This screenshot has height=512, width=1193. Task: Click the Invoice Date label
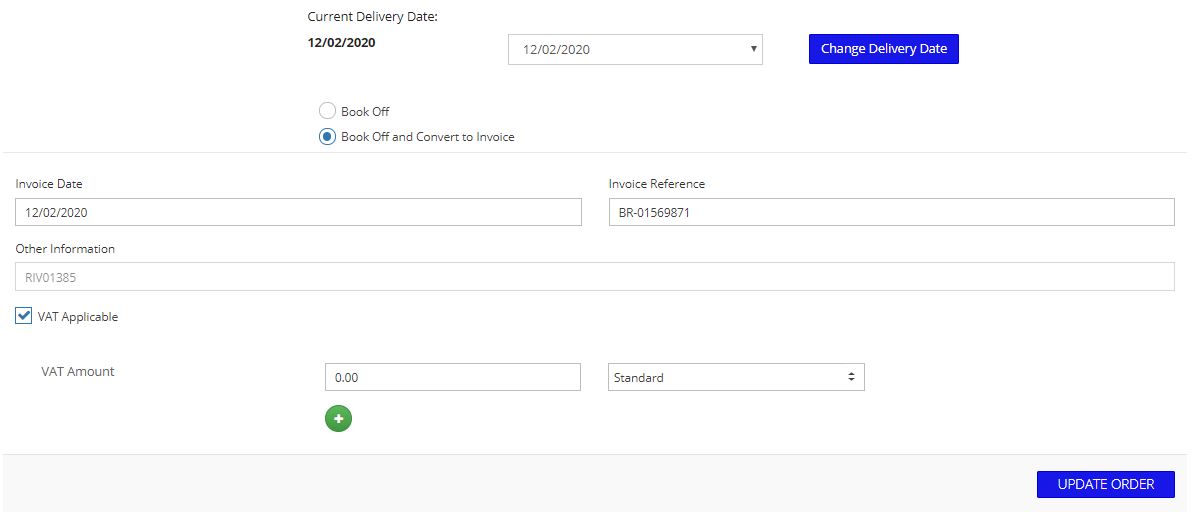(49, 183)
